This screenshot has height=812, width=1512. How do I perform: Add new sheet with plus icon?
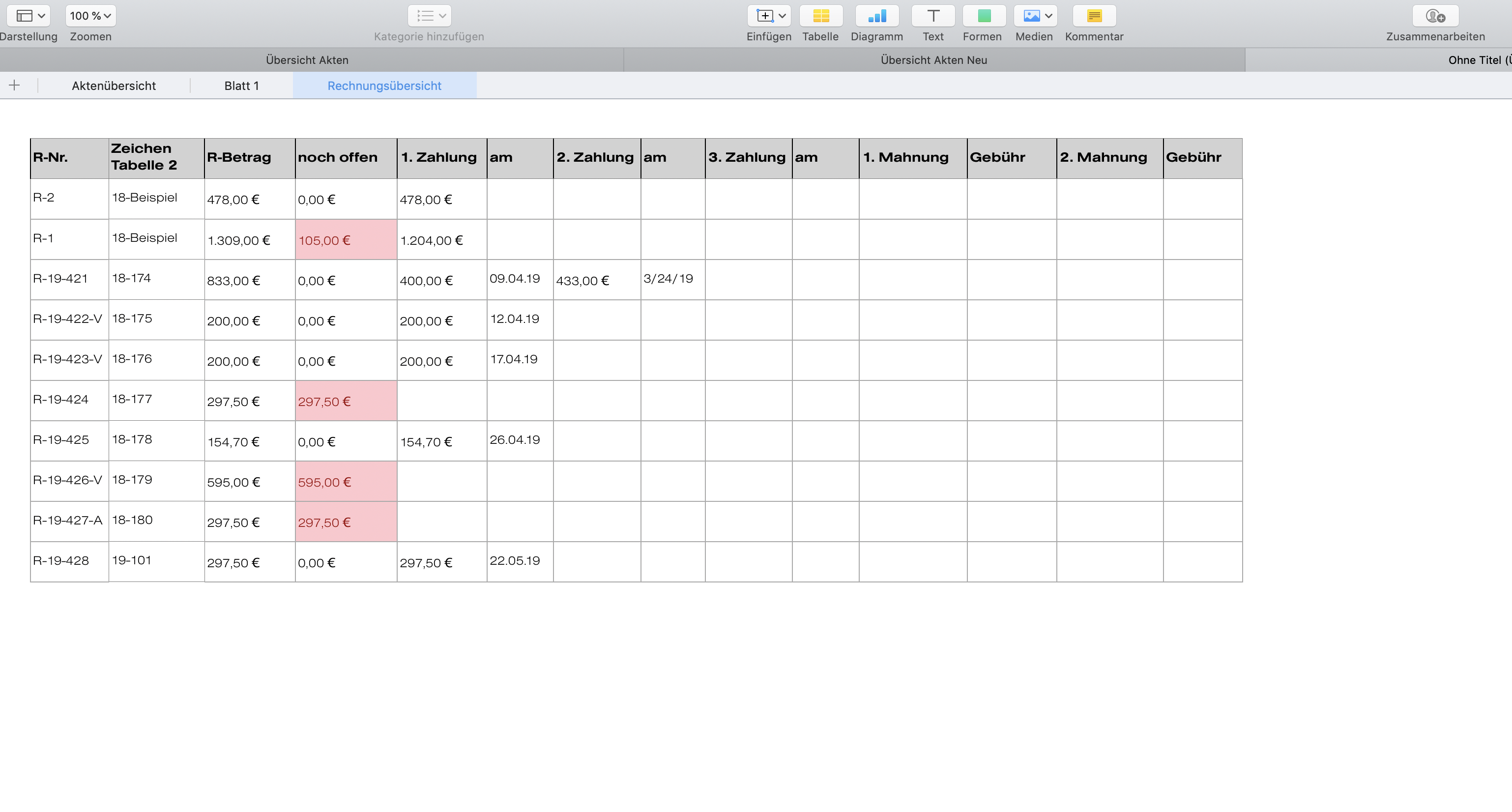(15, 86)
